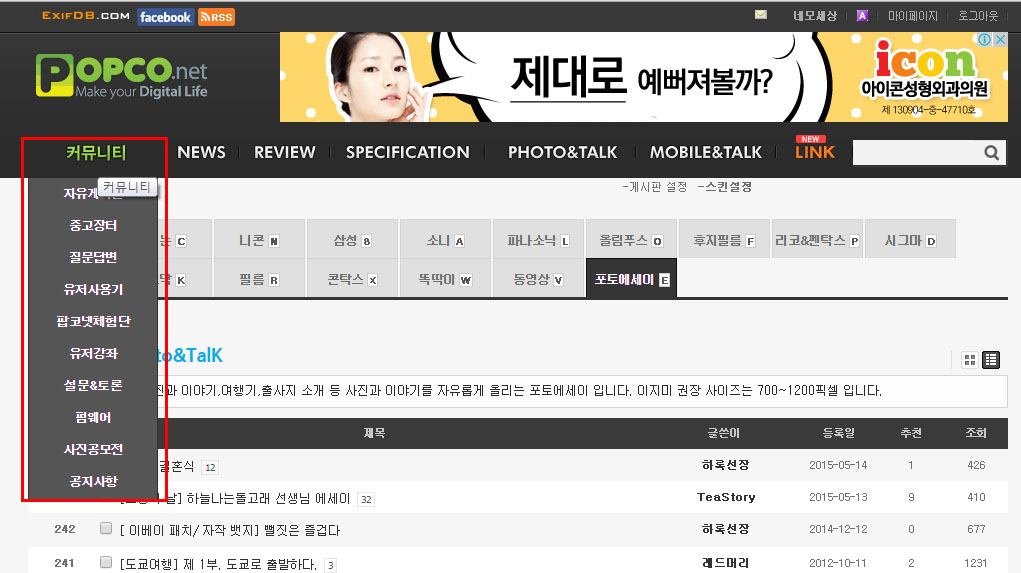Tick the checkbox for post 242

105,528
